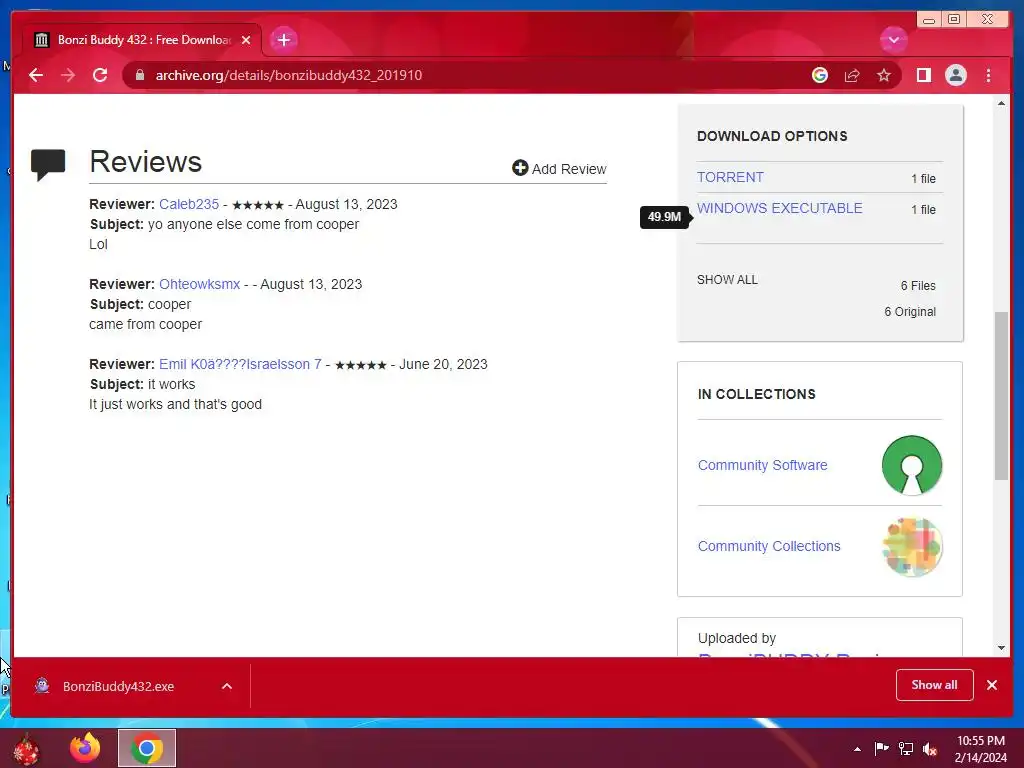Screen dimensions: 1024x768
Task: Close the downloads bar
Action: pyautogui.click(x=992, y=685)
